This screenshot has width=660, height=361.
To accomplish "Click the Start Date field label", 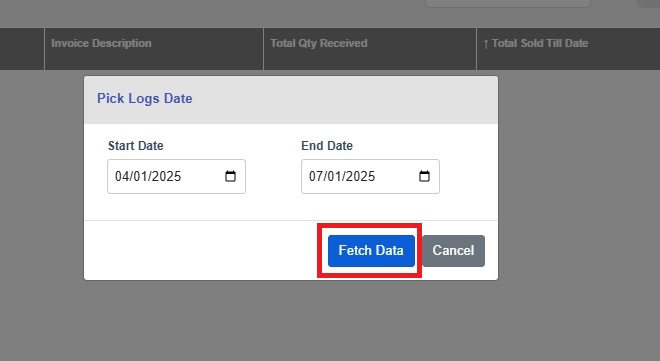I will 136,146.
